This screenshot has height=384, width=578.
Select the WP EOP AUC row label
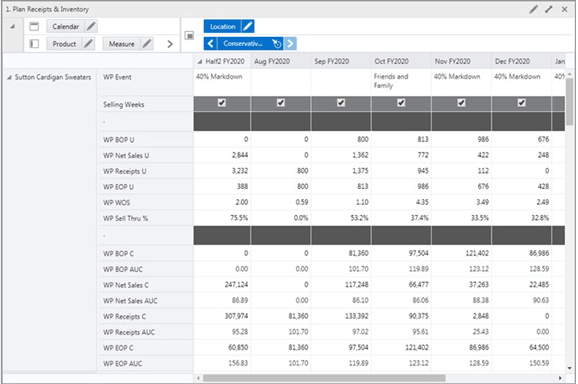[122, 364]
